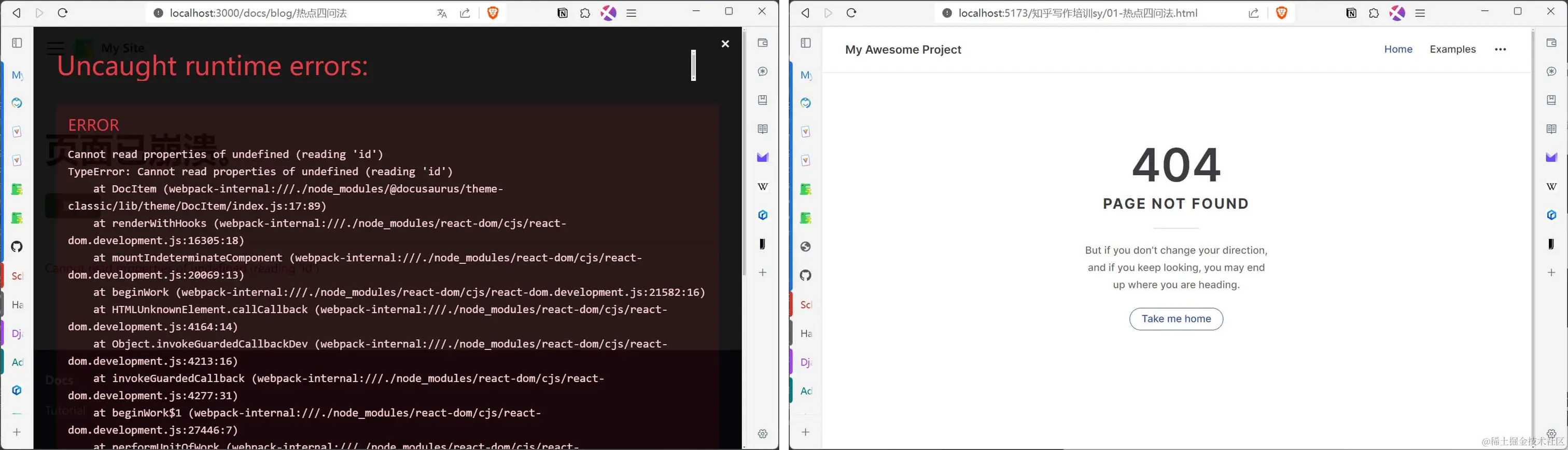Screen dimensions: 1568x450
Task: Switch to the 'Ha' tab in right window
Action: (806, 334)
